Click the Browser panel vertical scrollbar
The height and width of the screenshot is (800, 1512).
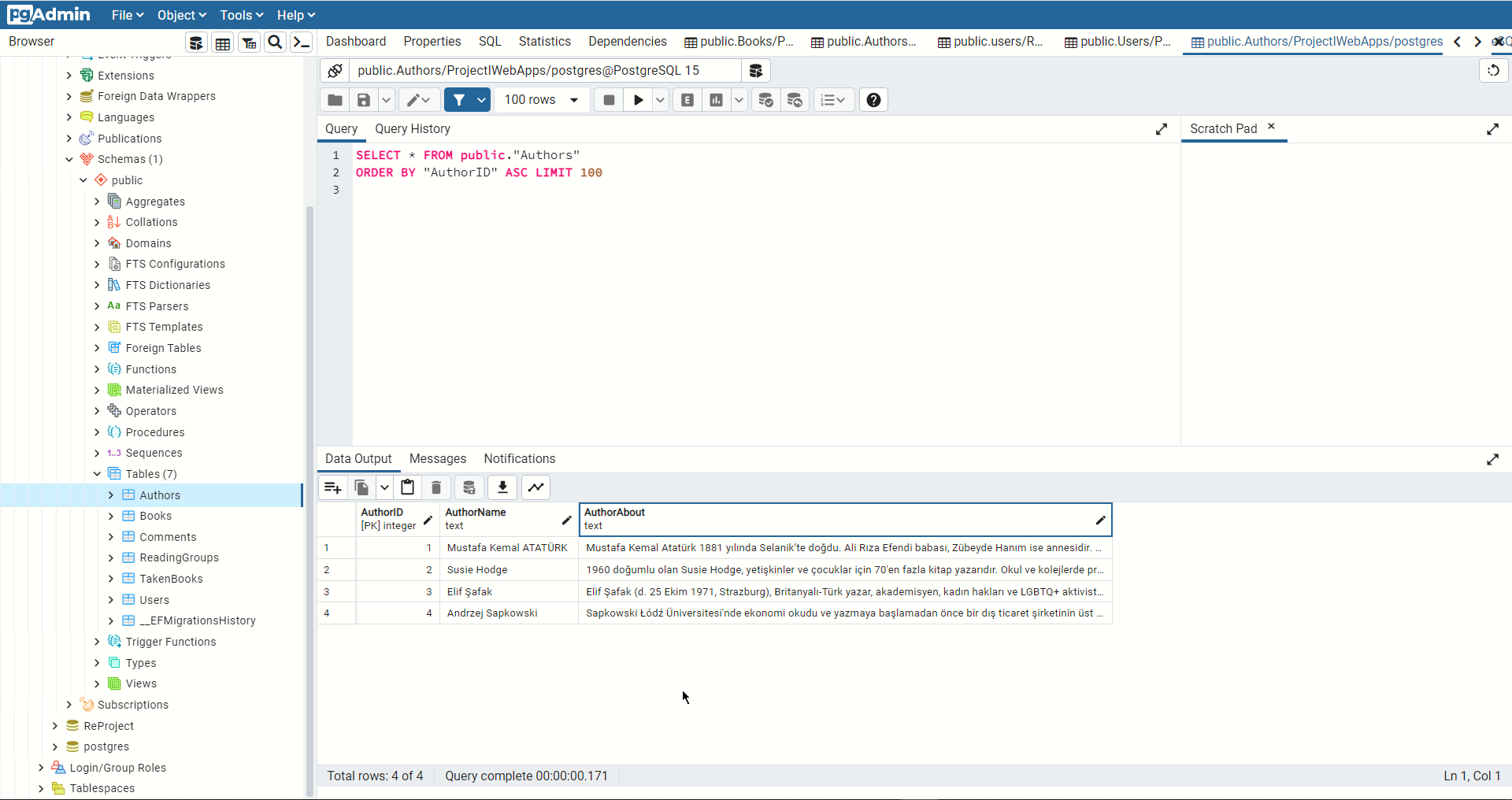pos(309,502)
